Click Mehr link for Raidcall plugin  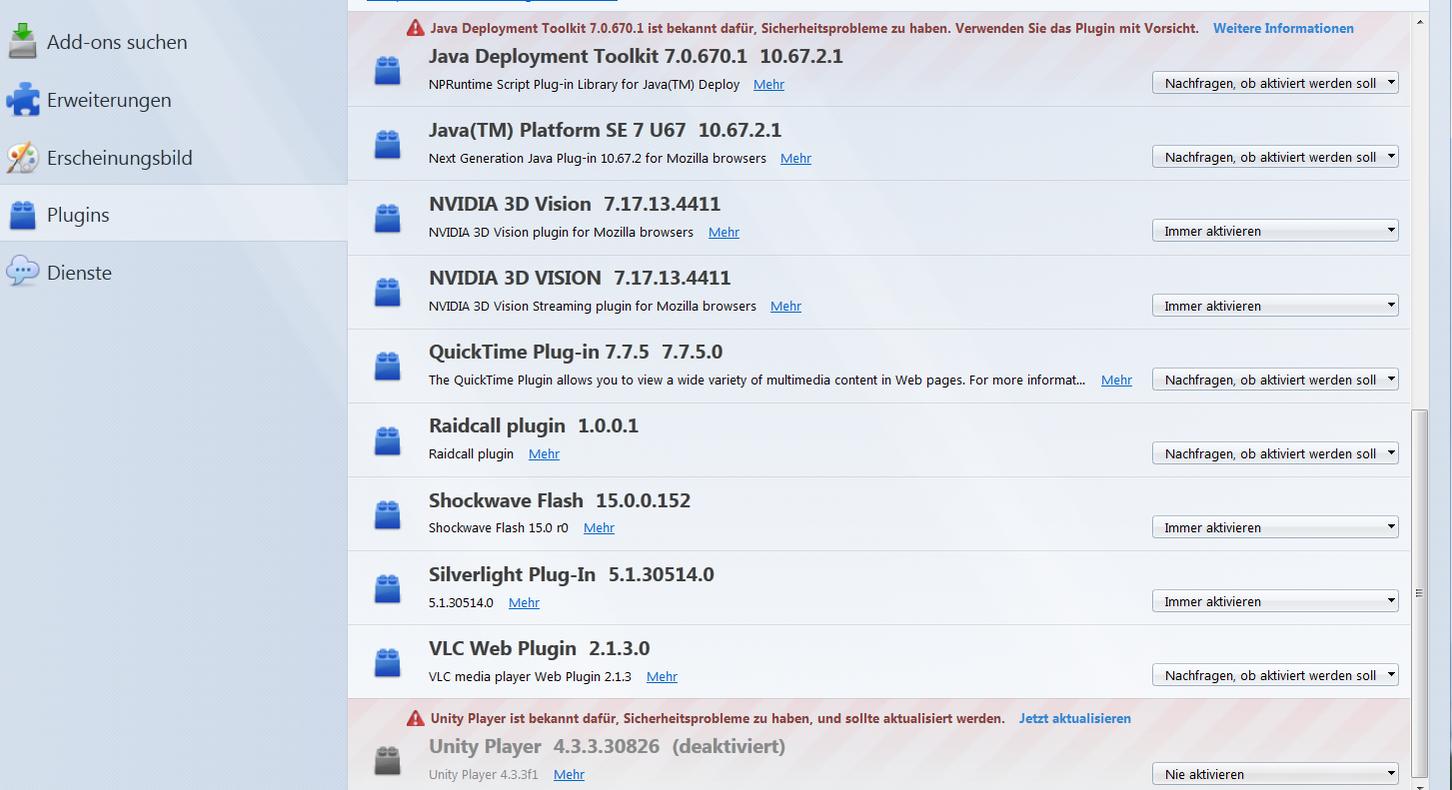[543, 454]
